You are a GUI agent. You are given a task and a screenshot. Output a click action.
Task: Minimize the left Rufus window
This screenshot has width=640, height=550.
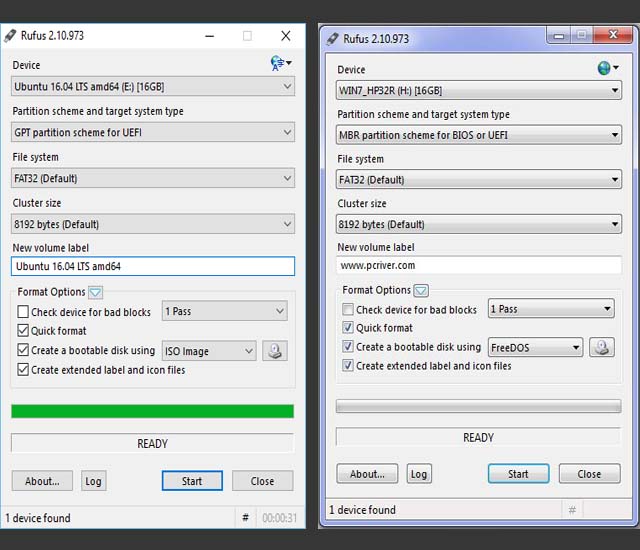[x=210, y=36]
